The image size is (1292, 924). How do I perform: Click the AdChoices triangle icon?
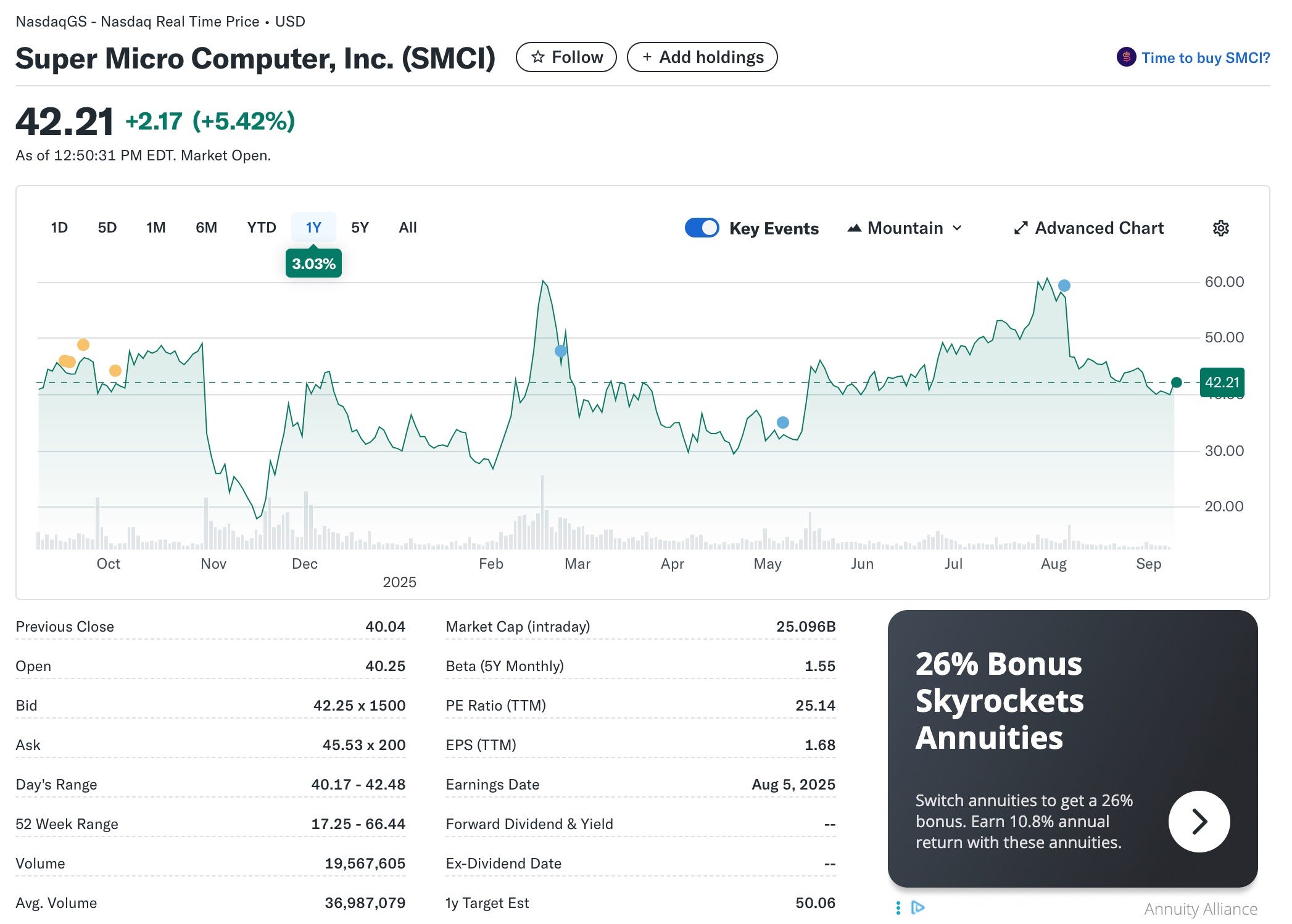pos(917,907)
